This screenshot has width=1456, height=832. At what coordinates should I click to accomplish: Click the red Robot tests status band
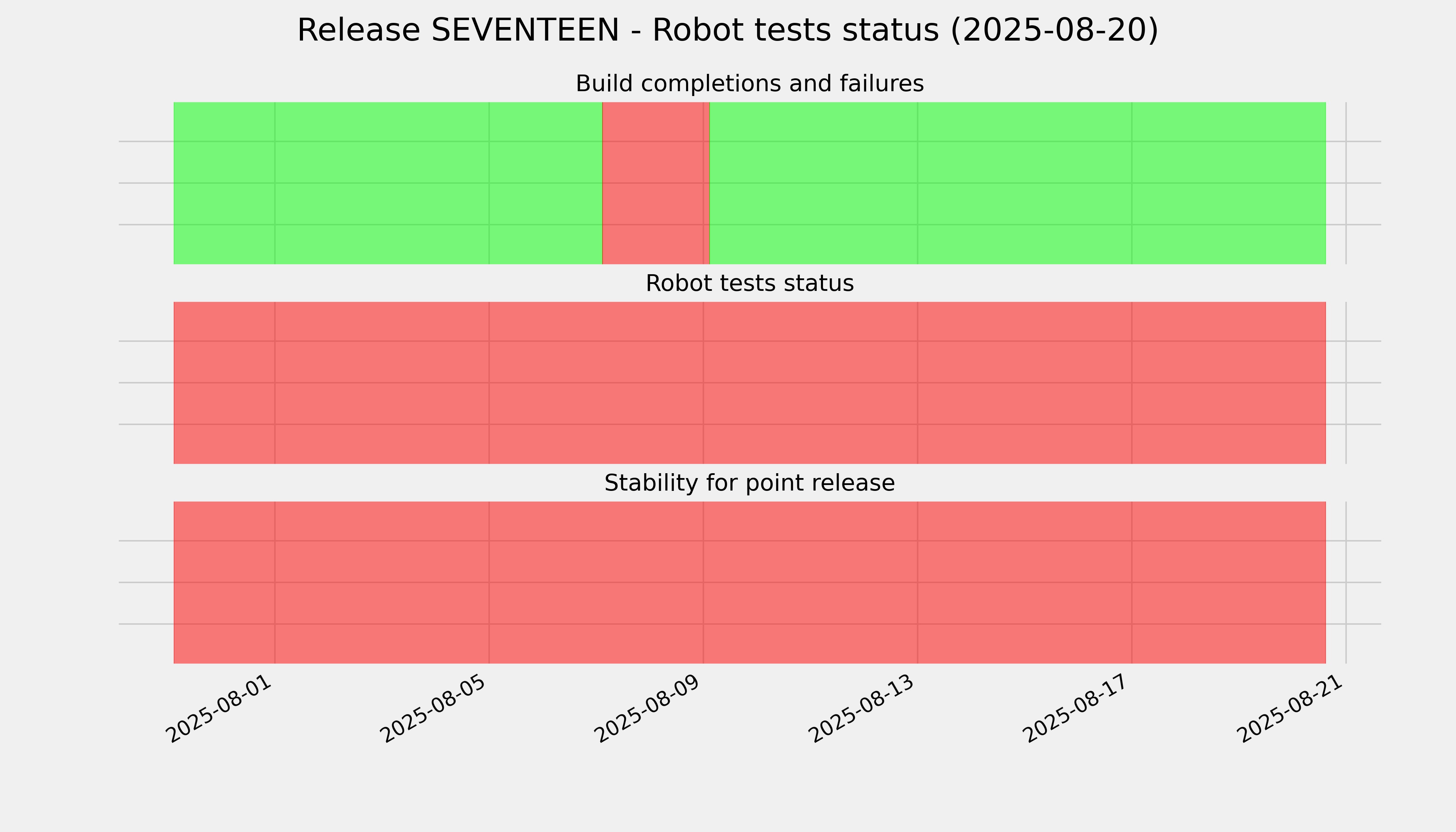(749, 383)
